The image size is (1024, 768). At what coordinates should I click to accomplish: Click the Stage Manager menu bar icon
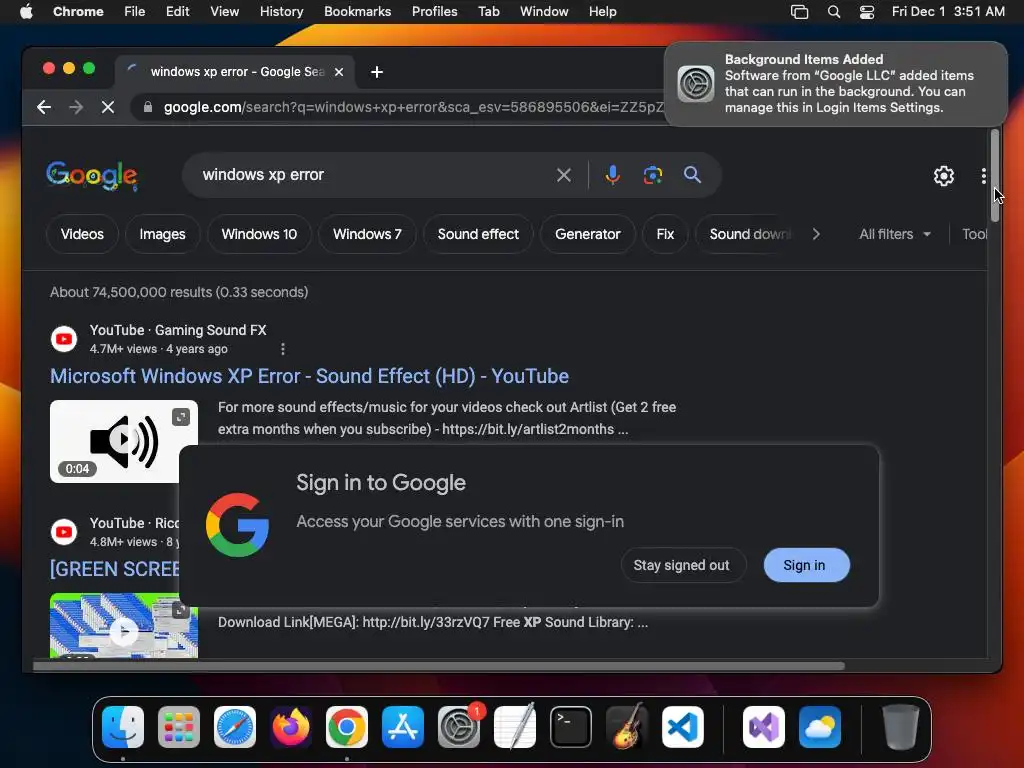(x=799, y=12)
